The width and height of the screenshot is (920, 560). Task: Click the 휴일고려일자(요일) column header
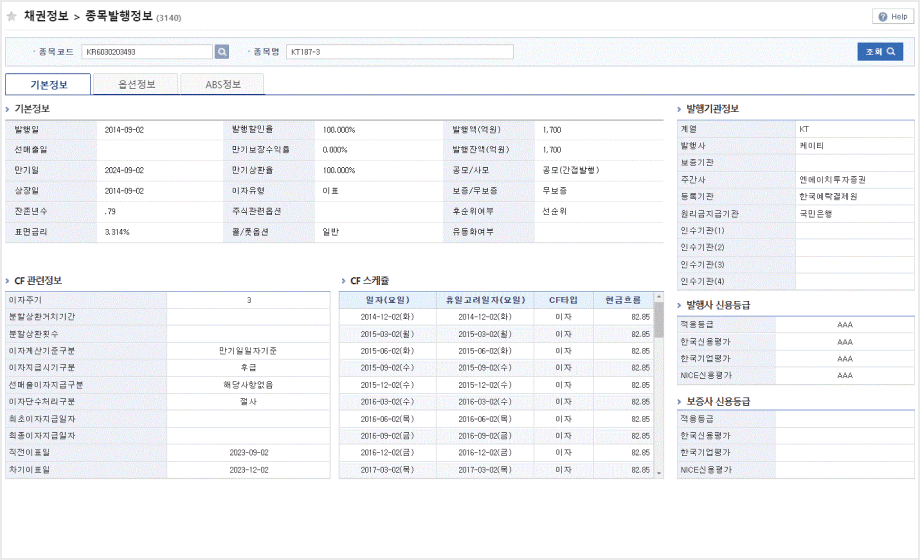[485, 300]
